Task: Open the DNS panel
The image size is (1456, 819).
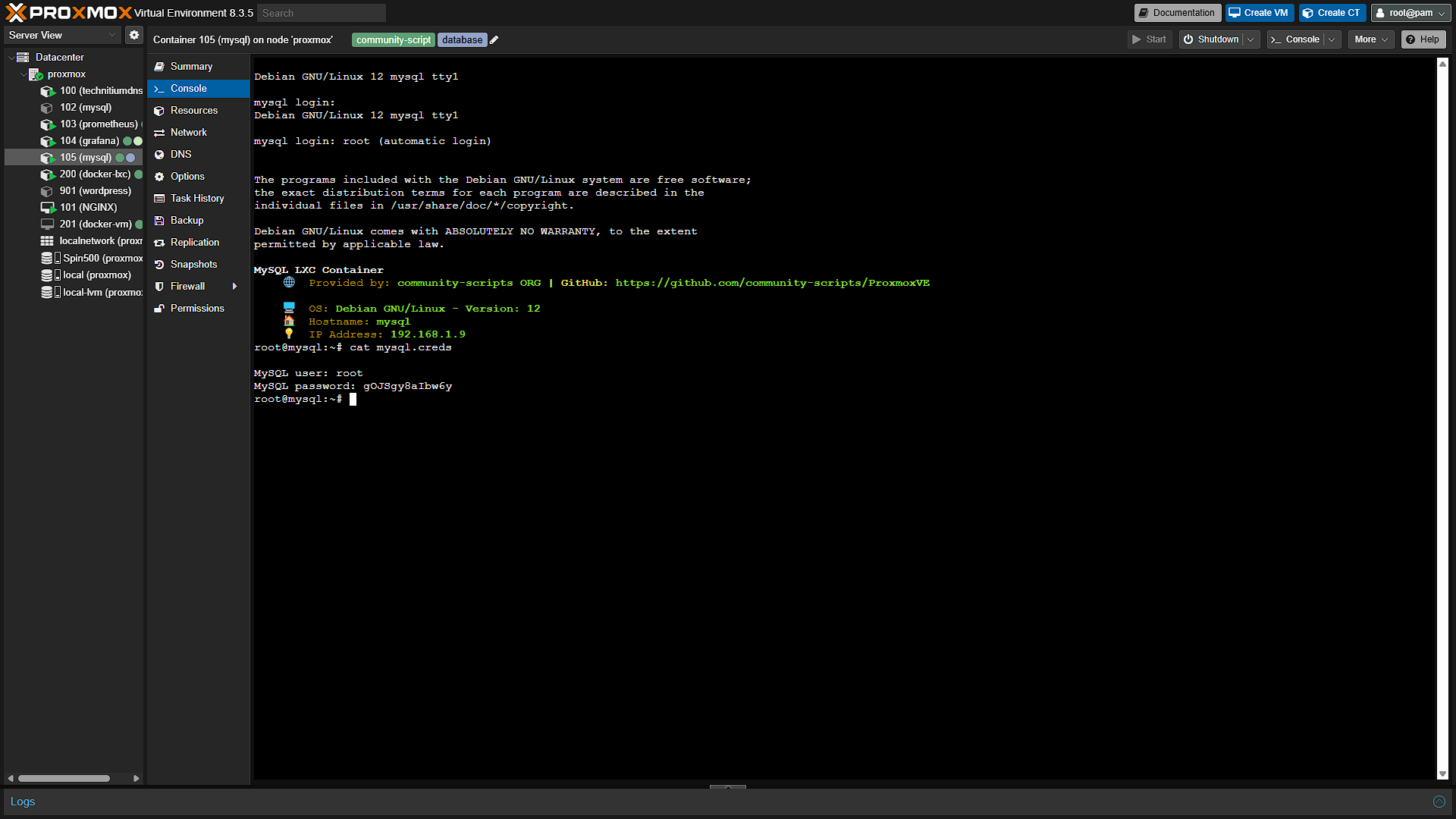Action: (199, 155)
